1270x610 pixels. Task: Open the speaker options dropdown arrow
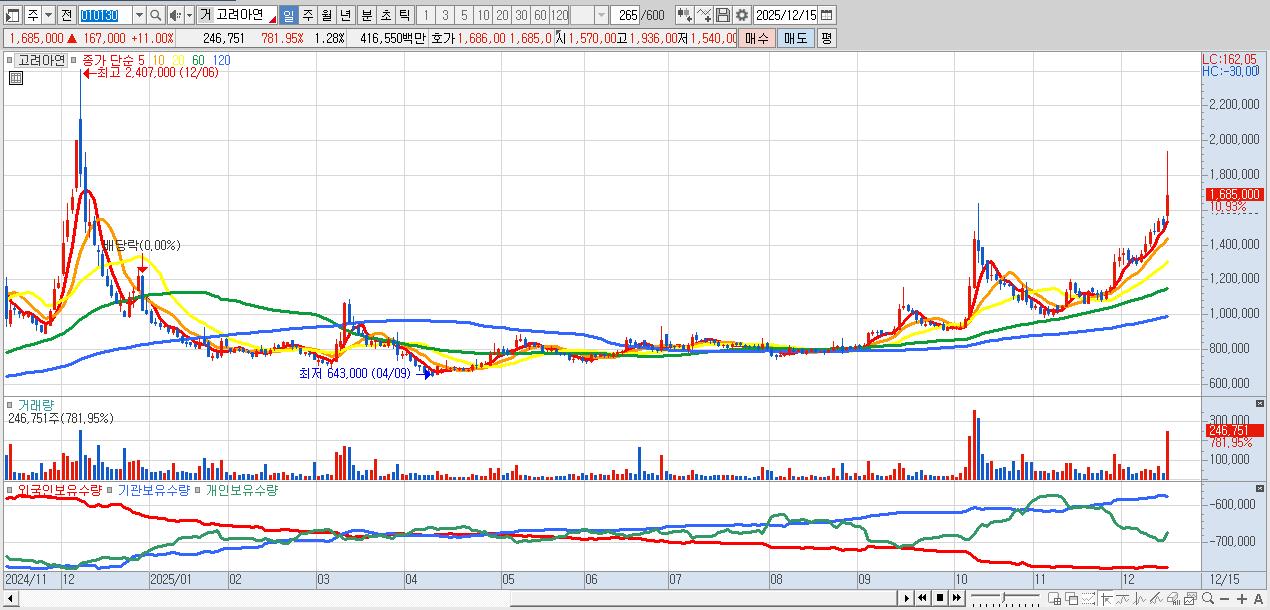pos(189,15)
